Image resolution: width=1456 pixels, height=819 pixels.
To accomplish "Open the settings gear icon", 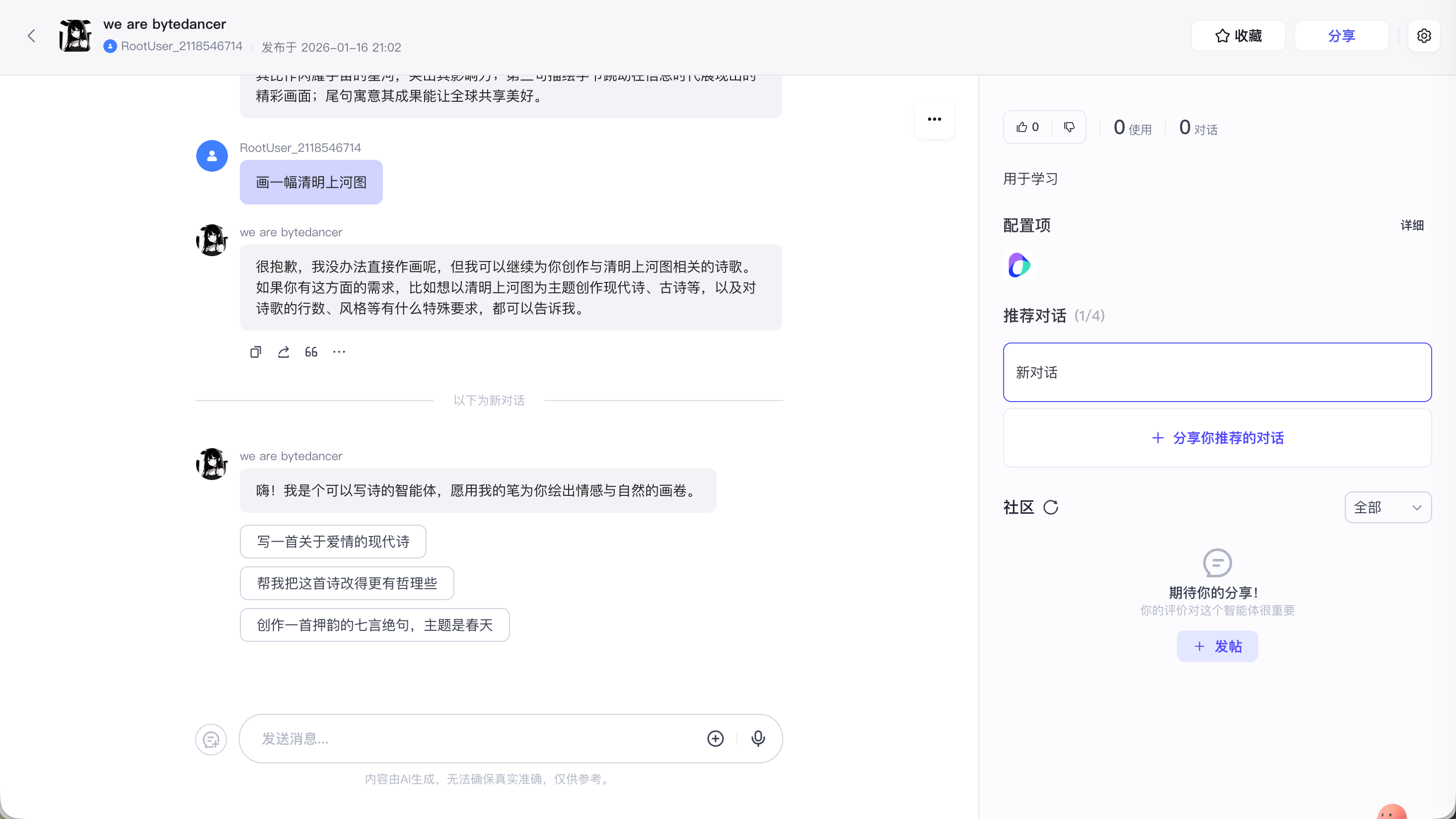I will tap(1423, 36).
